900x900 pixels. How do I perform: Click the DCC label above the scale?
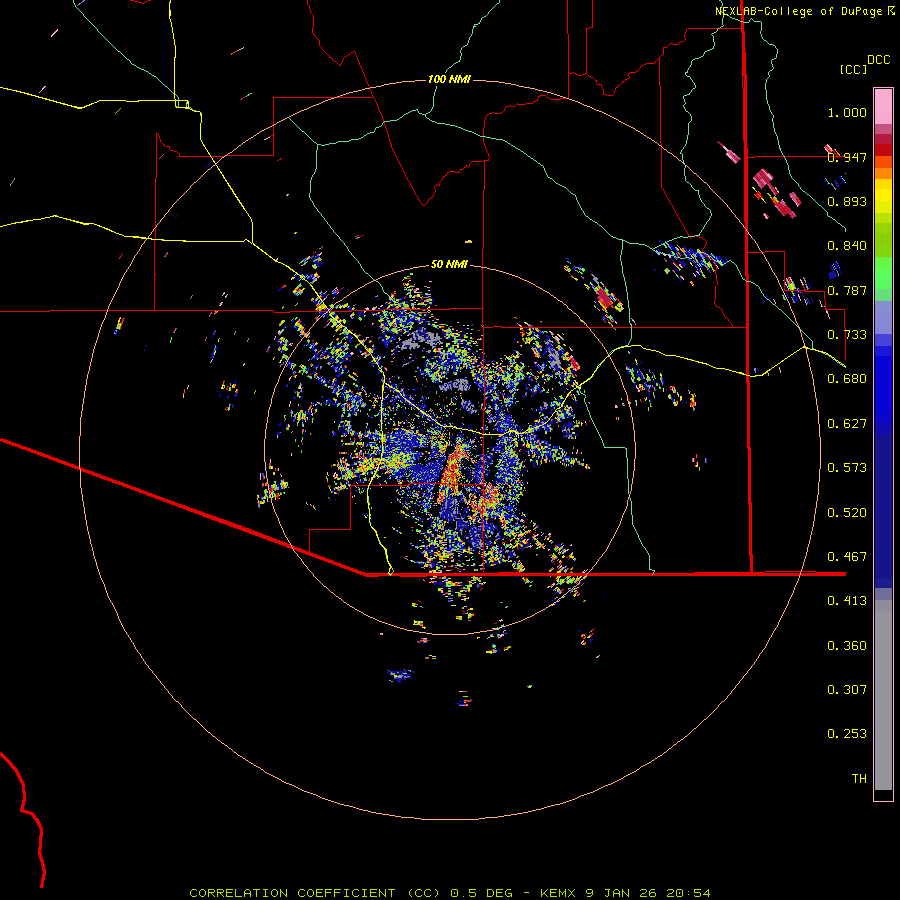click(x=878, y=60)
